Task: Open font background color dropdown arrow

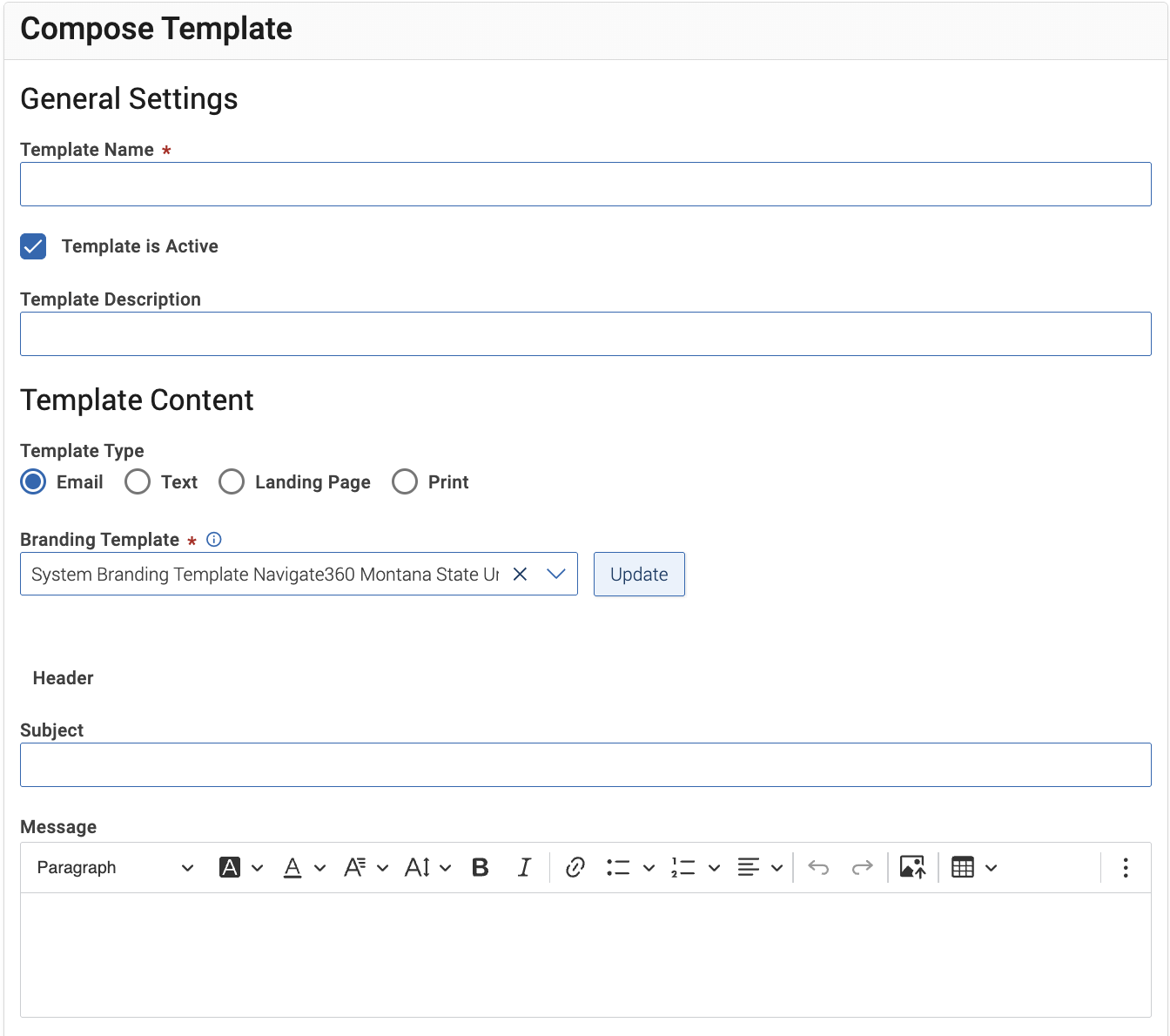Action: tap(257, 868)
